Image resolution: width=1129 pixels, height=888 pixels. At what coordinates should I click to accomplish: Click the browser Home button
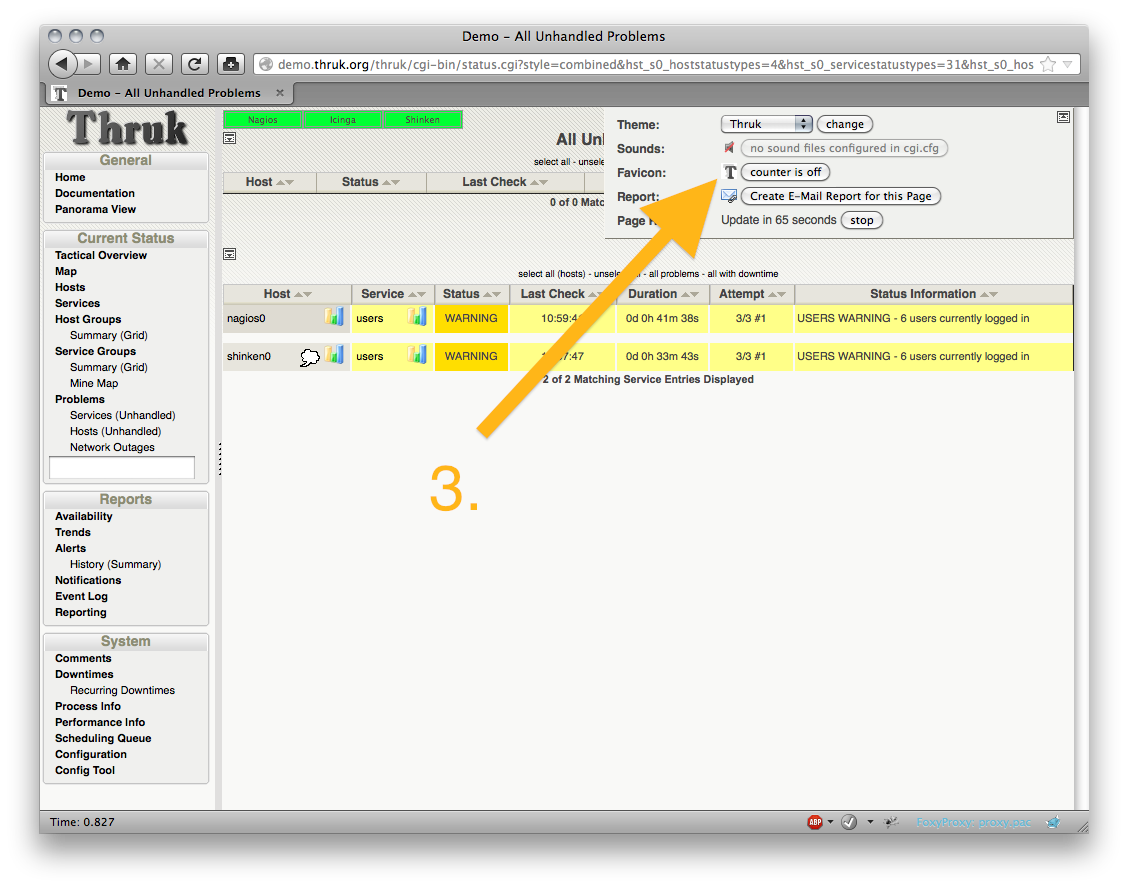tap(122, 64)
